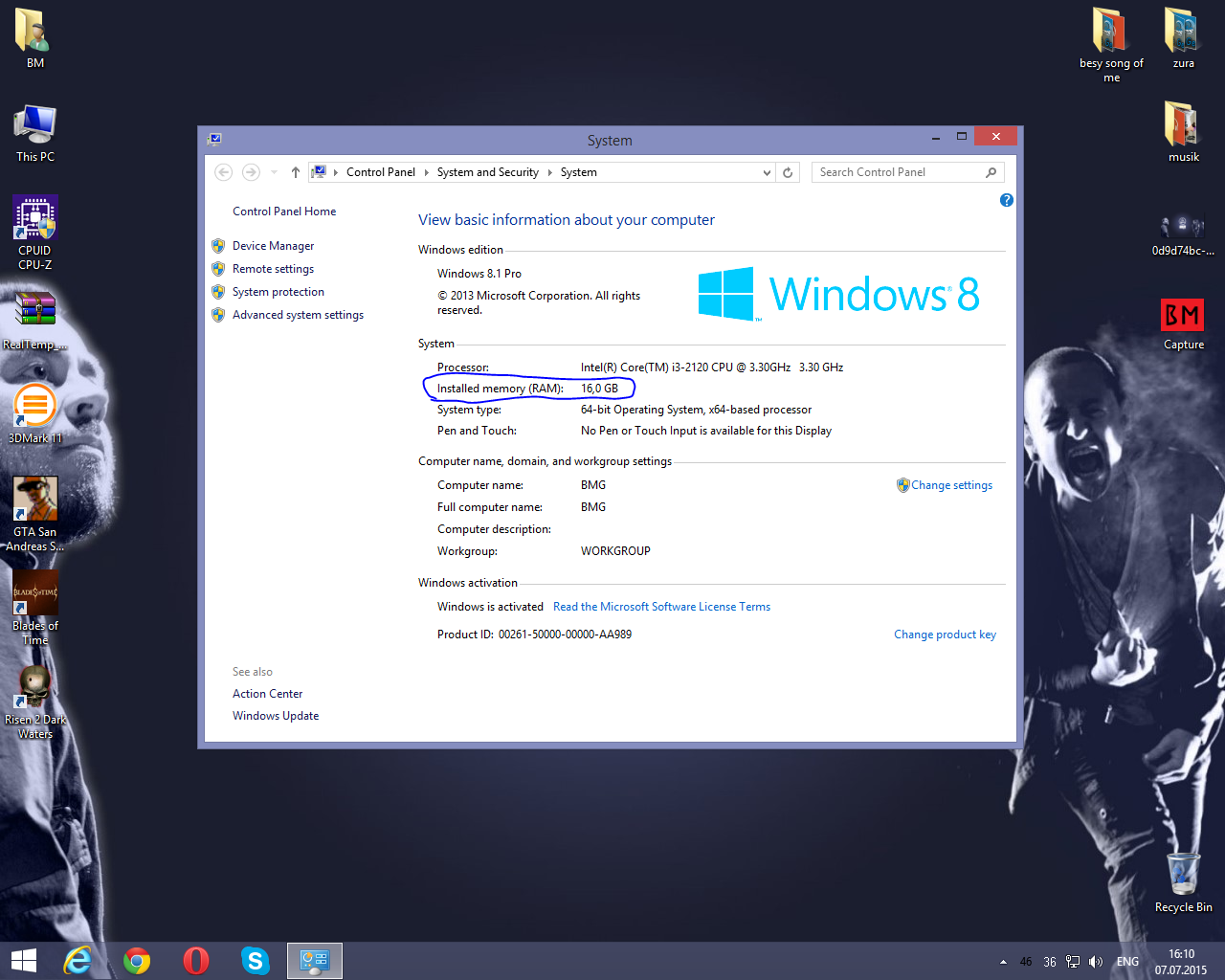Click the 64-bit Operating System type text

coord(696,410)
